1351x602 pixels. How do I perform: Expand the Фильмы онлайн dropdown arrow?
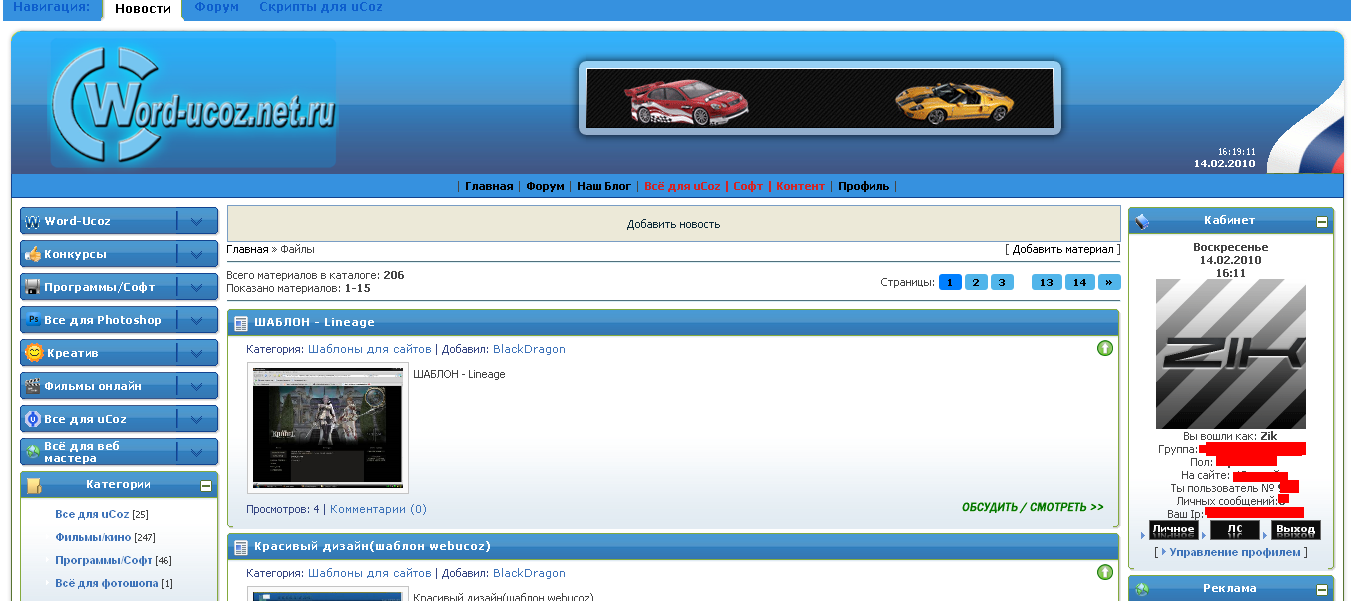click(x=196, y=386)
